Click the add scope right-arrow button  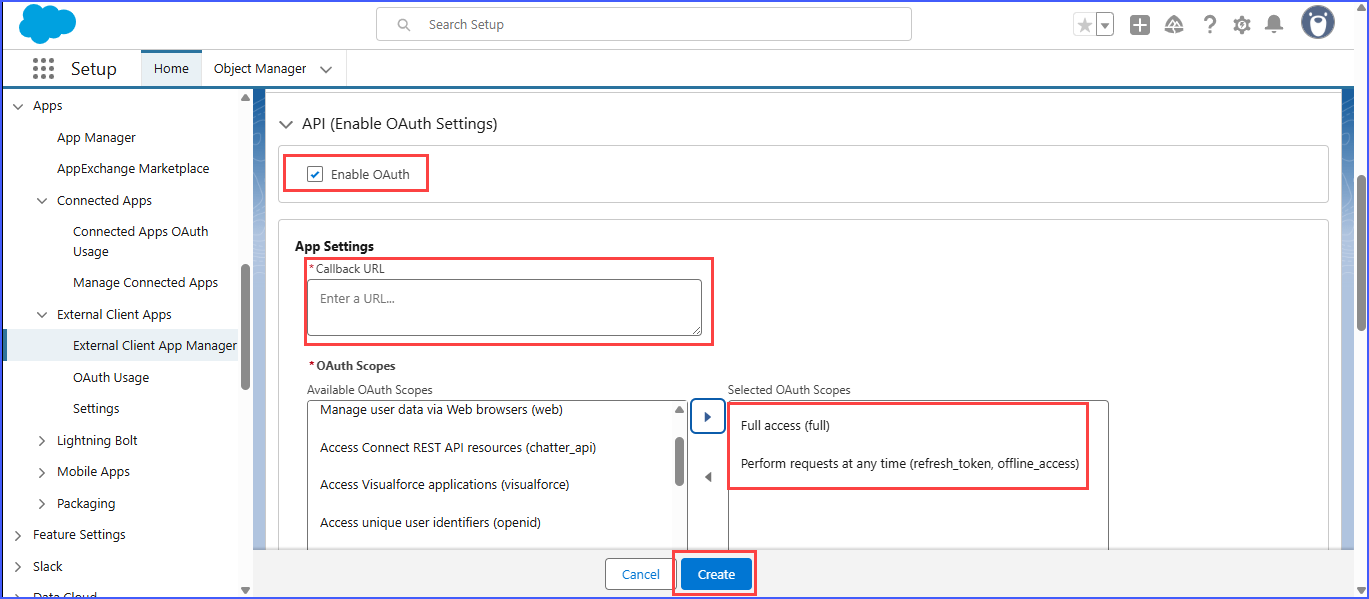point(707,416)
